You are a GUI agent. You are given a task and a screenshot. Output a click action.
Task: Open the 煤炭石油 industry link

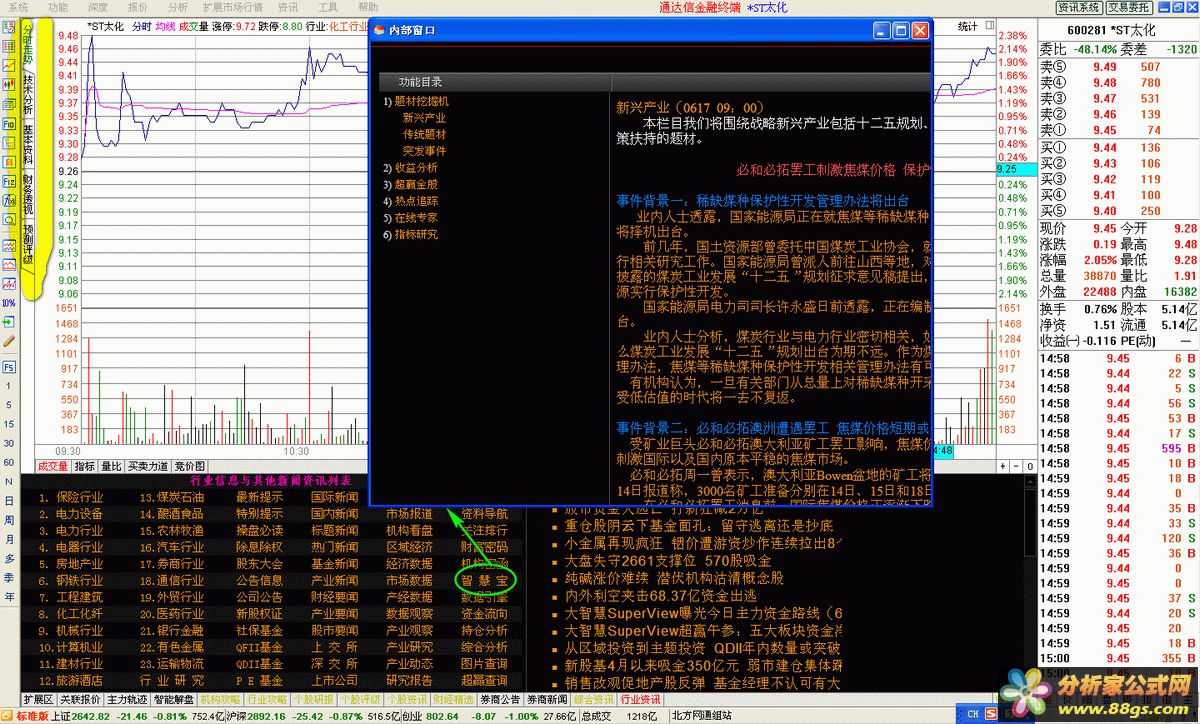click(179, 497)
